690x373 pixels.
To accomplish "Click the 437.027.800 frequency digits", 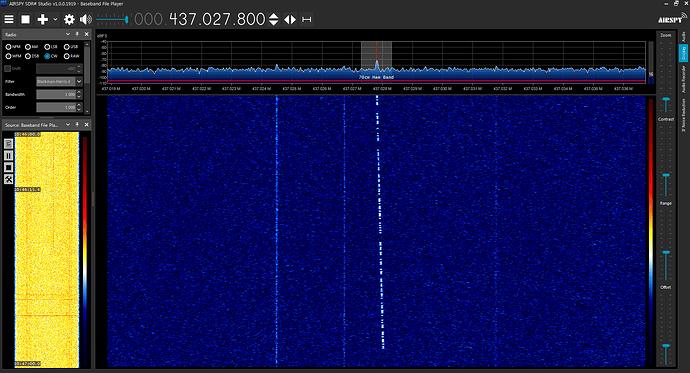I will [217, 19].
